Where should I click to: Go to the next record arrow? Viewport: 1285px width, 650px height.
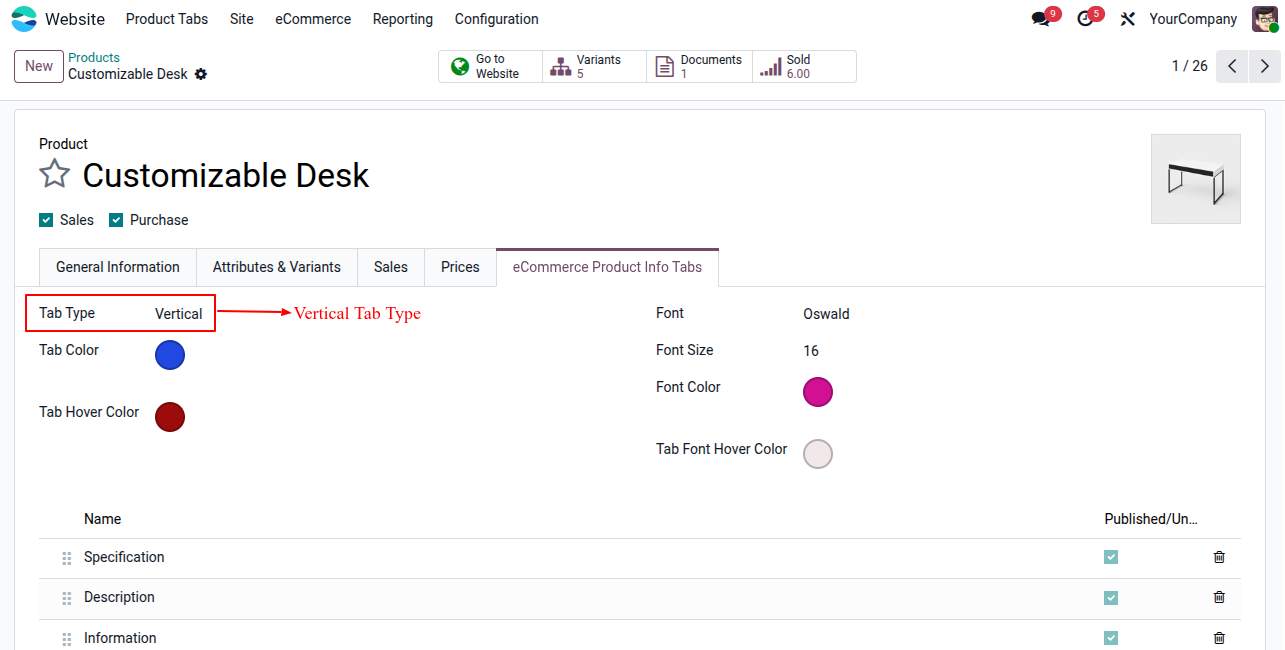click(x=1265, y=66)
